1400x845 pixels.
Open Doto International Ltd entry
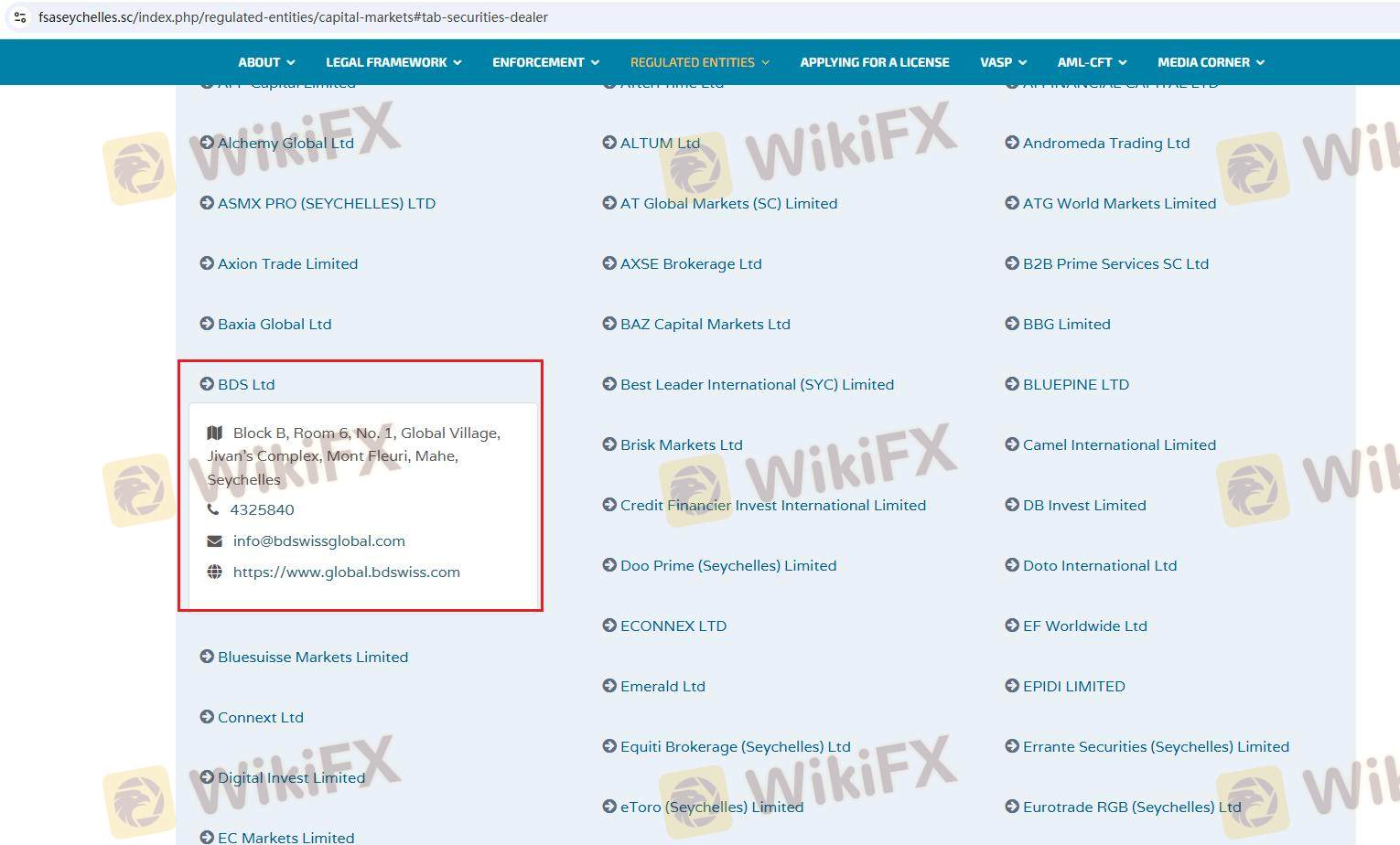click(x=1100, y=565)
